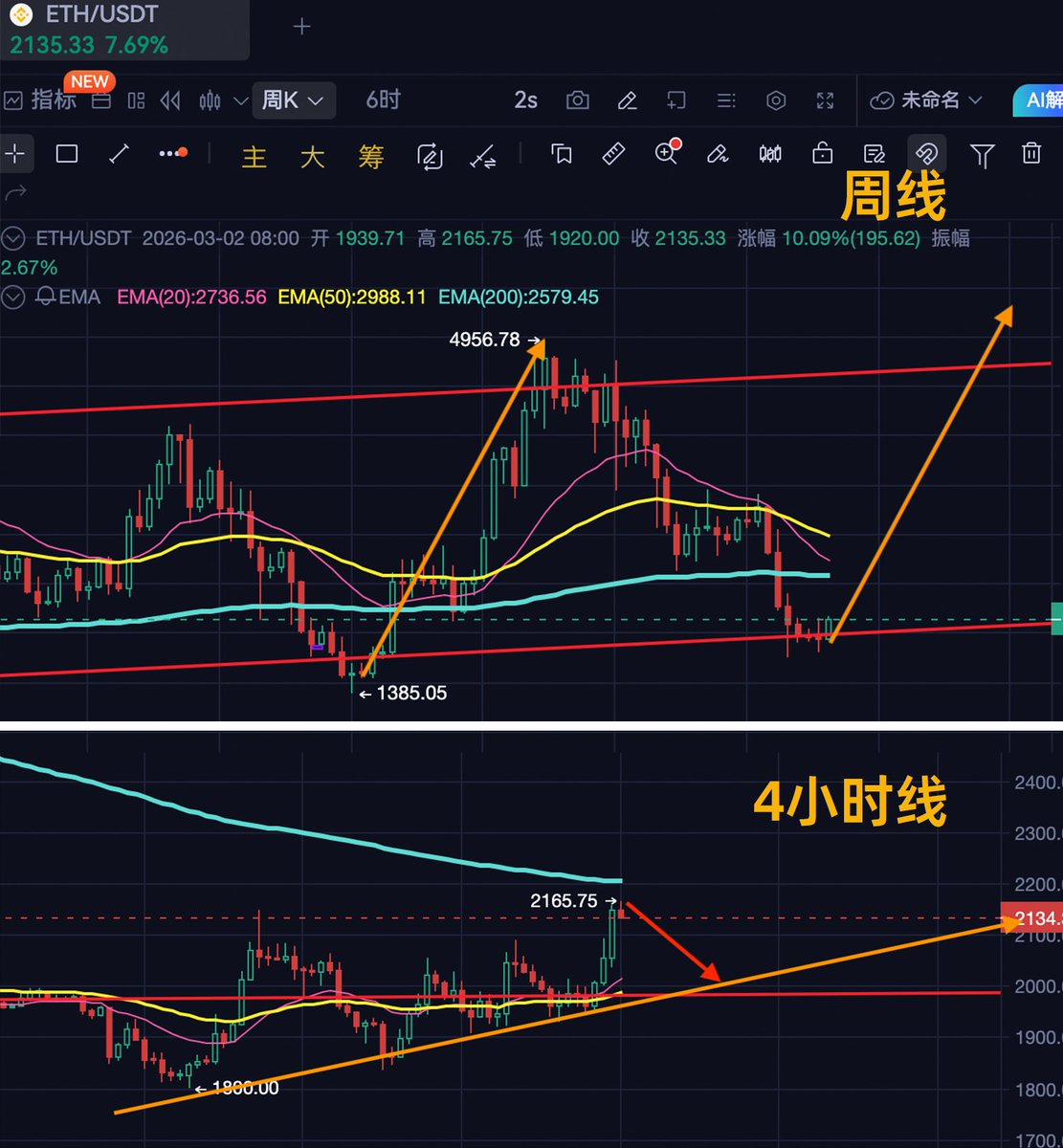Image resolution: width=1063 pixels, height=1148 pixels.
Task: Click the zoom-in magnifier icon
Action: (x=667, y=152)
